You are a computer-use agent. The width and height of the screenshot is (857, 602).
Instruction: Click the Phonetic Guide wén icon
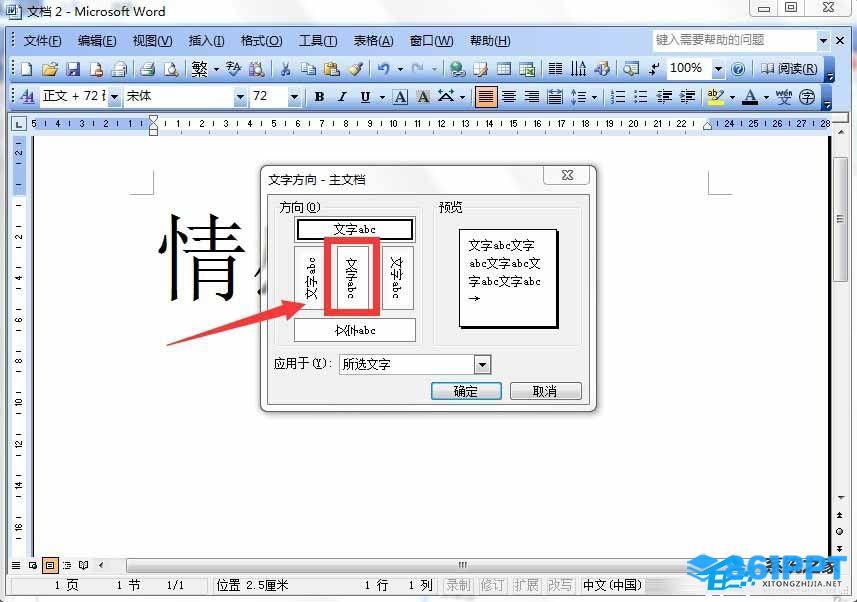[784, 97]
